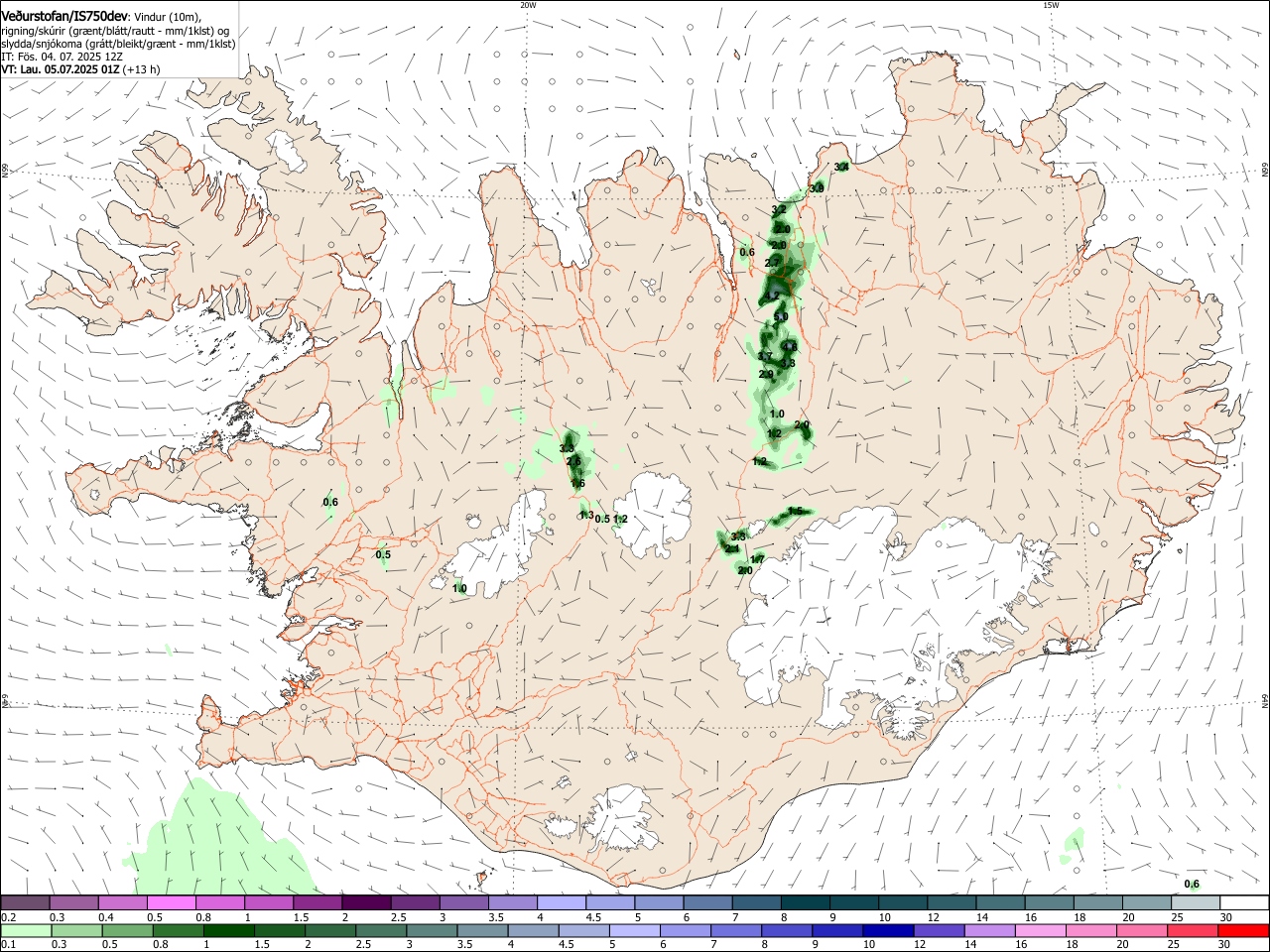Viewport: 1270px width, 952px height.
Task: Click the white 30 swatch ending the upper legend
Action: click(1244, 902)
